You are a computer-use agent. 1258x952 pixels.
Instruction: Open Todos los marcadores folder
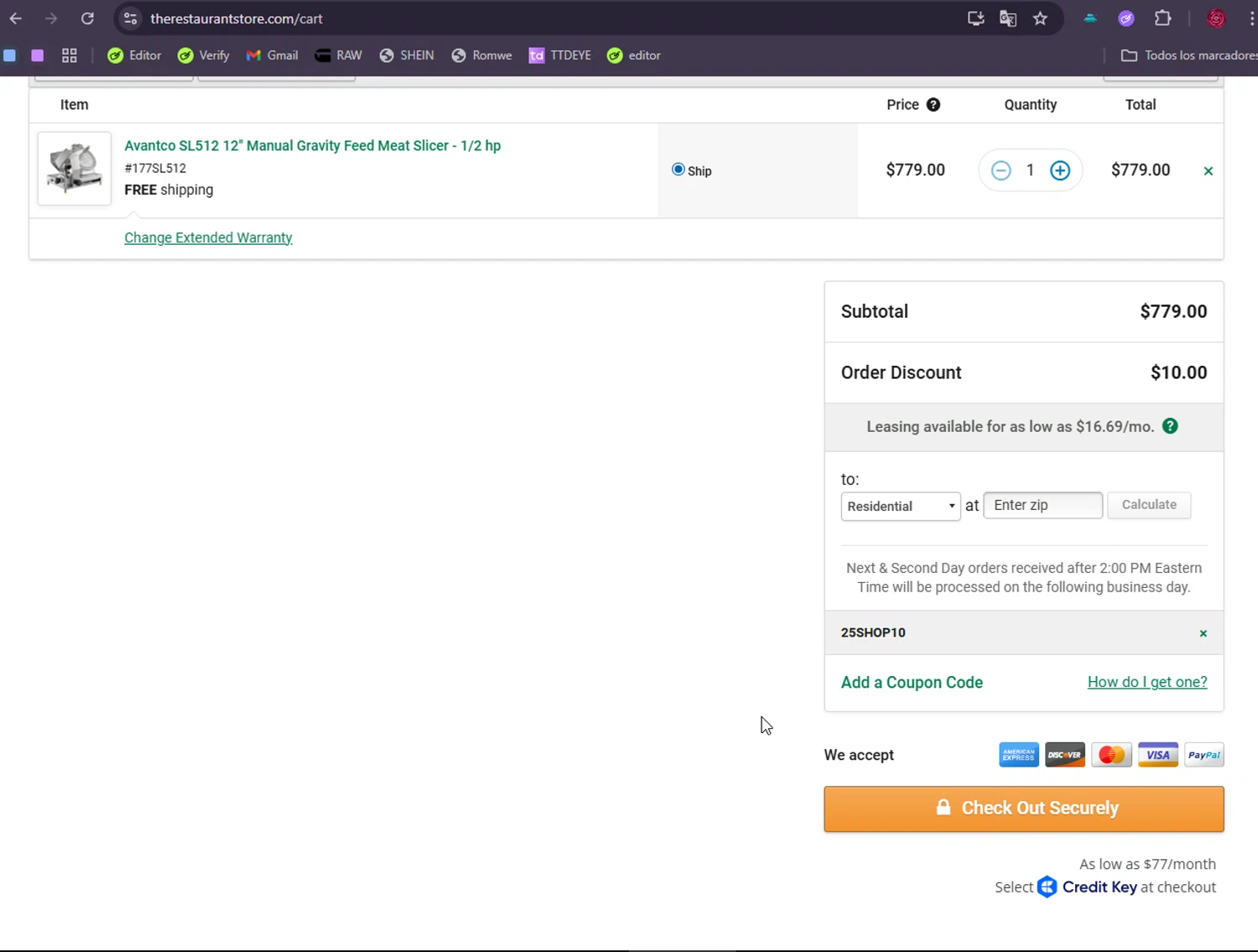(1189, 55)
